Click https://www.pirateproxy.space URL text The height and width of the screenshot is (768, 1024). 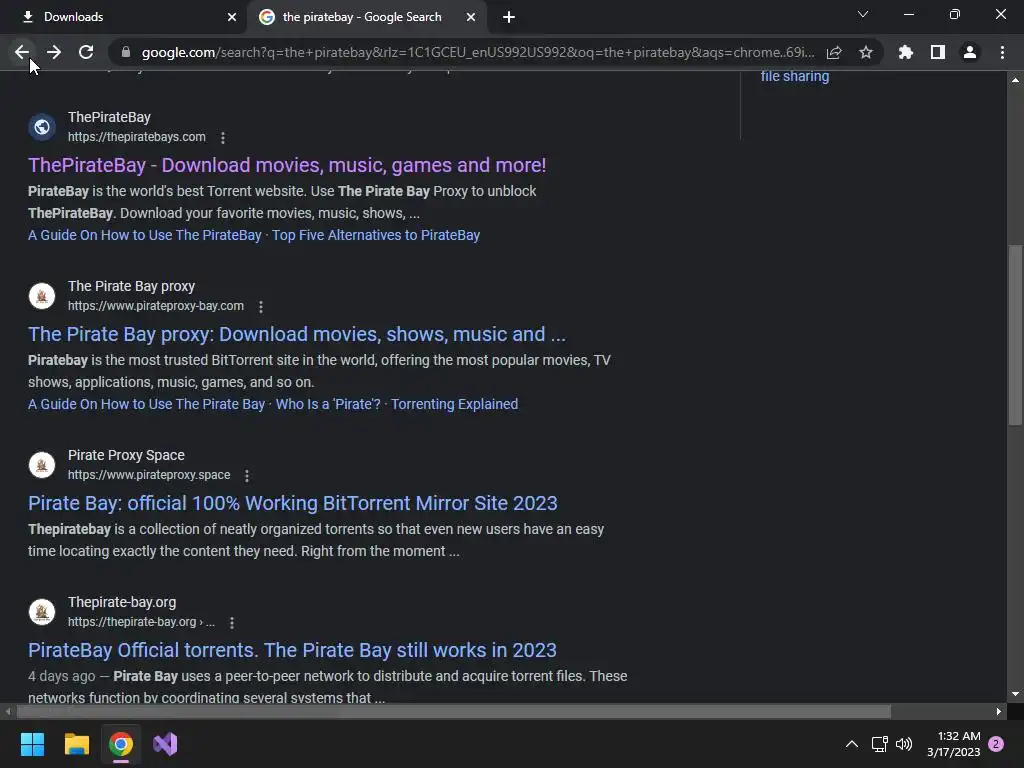pyautogui.click(x=149, y=475)
